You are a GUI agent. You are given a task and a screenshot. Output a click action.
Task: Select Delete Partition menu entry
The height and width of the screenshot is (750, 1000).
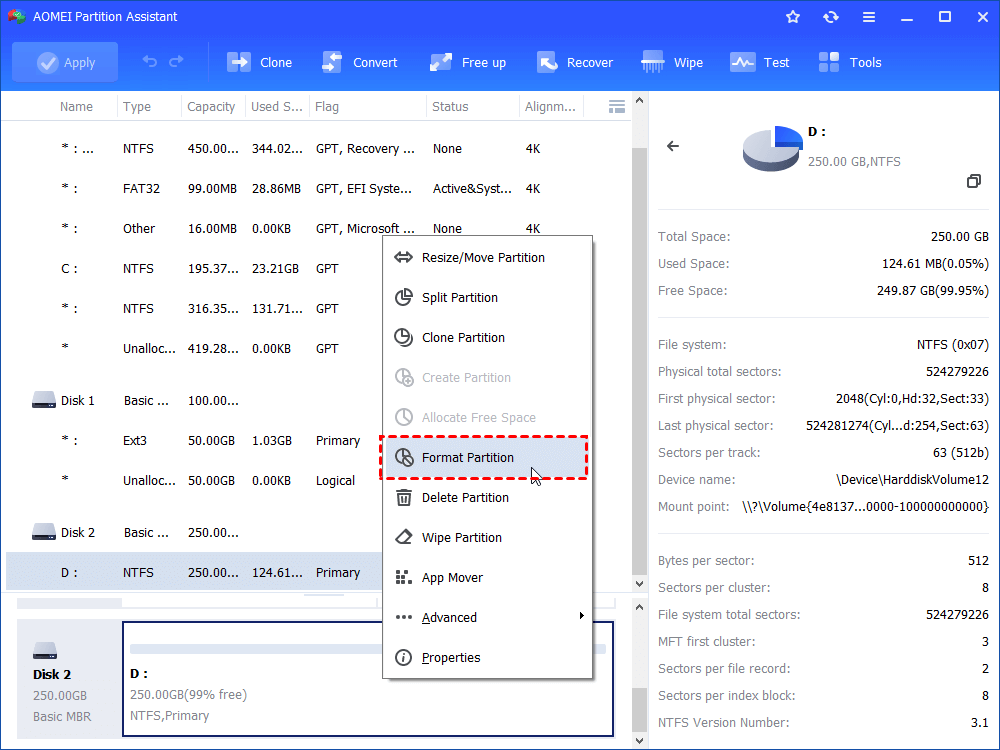point(464,497)
